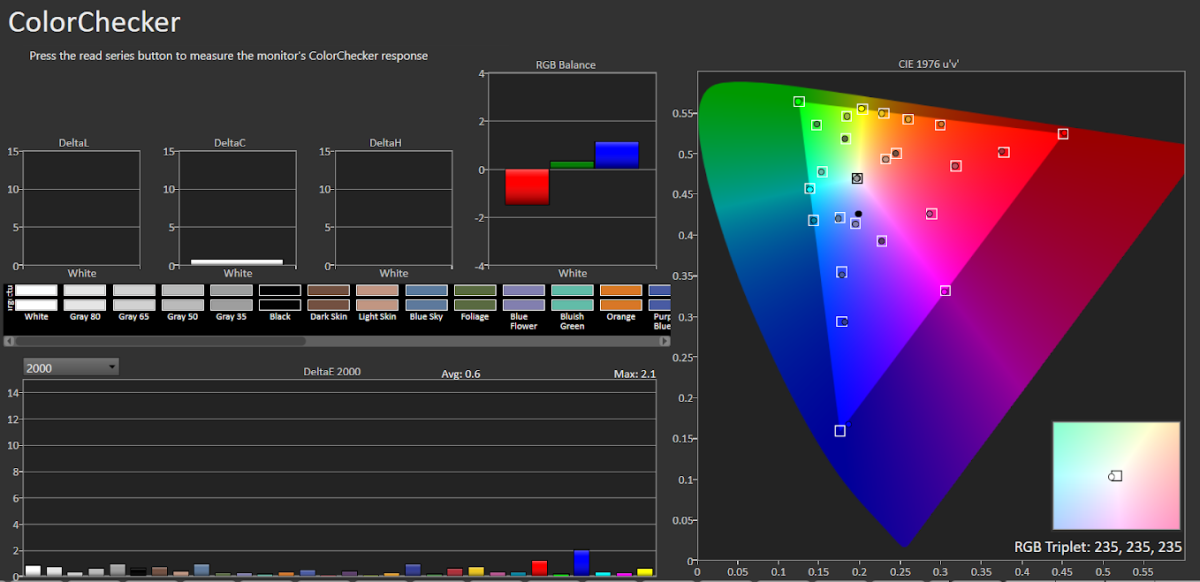Click the bright red bar in DeltaE chart
This screenshot has width=1200, height=582.
(x=540, y=568)
